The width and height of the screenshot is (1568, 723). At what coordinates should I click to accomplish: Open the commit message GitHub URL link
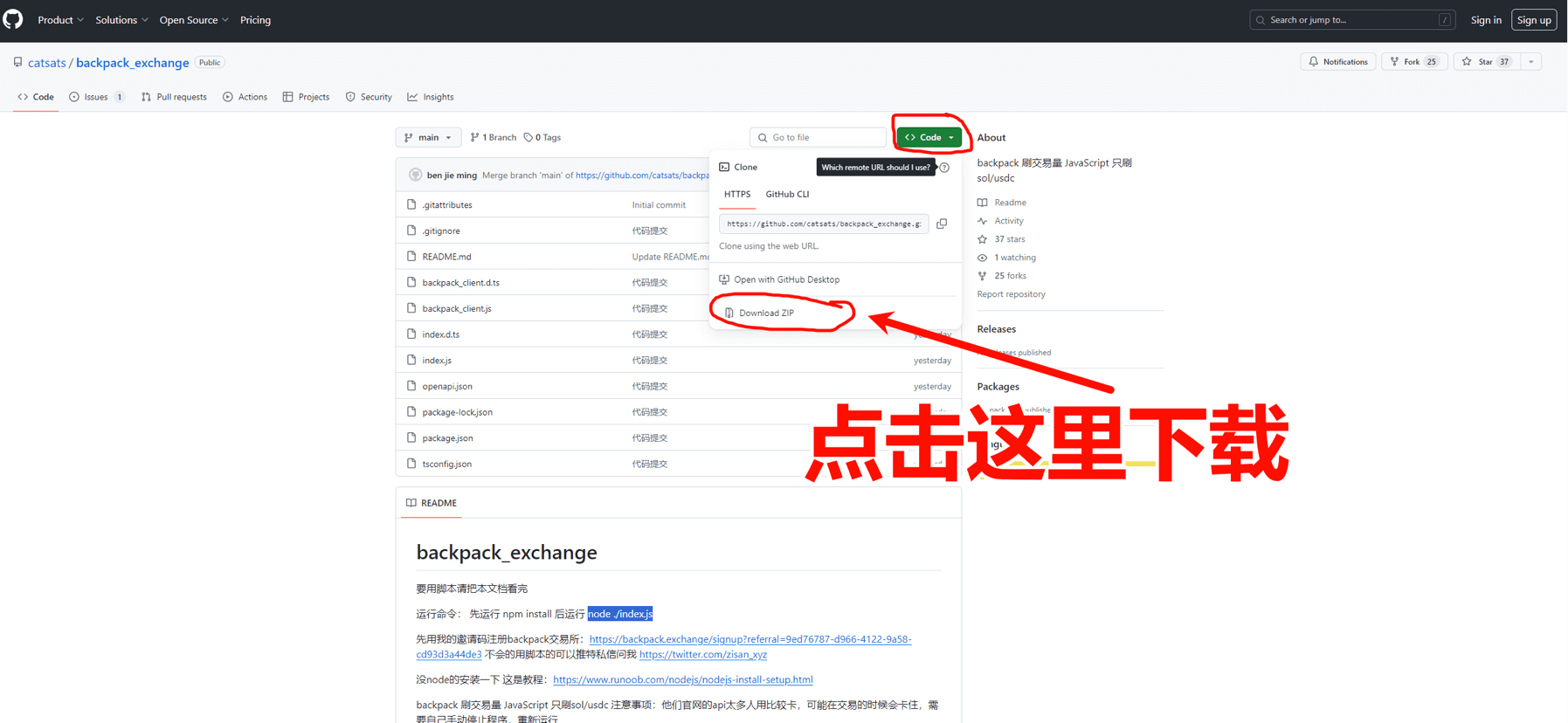pyautogui.click(x=643, y=176)
